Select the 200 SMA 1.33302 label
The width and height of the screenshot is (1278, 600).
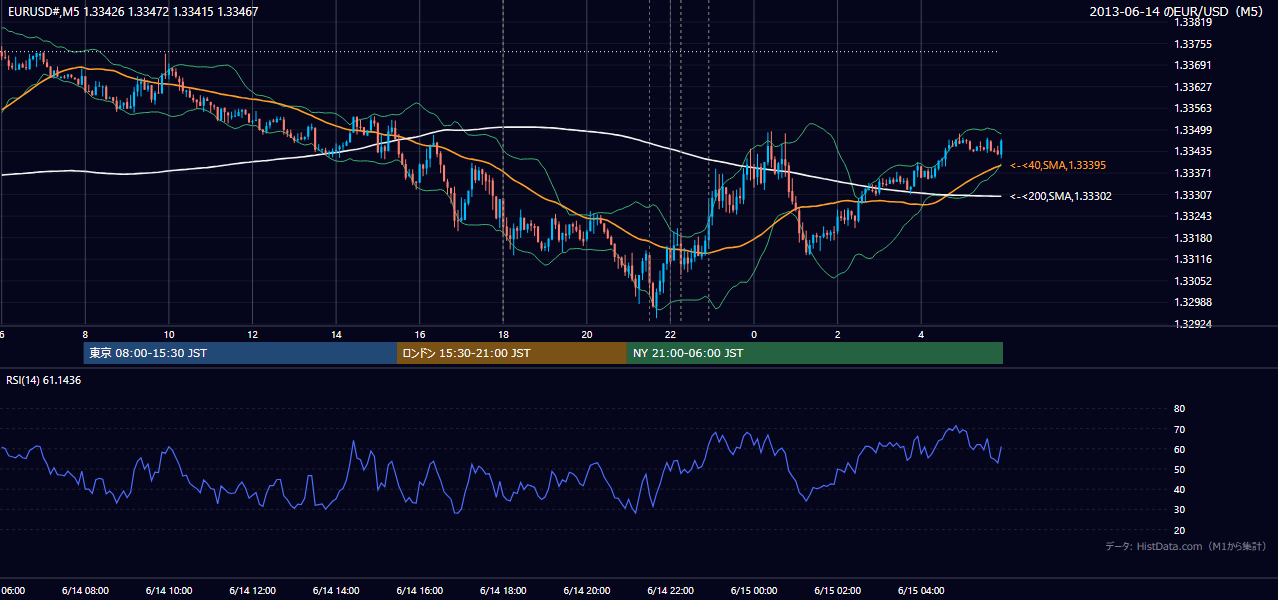[1061, 196]
